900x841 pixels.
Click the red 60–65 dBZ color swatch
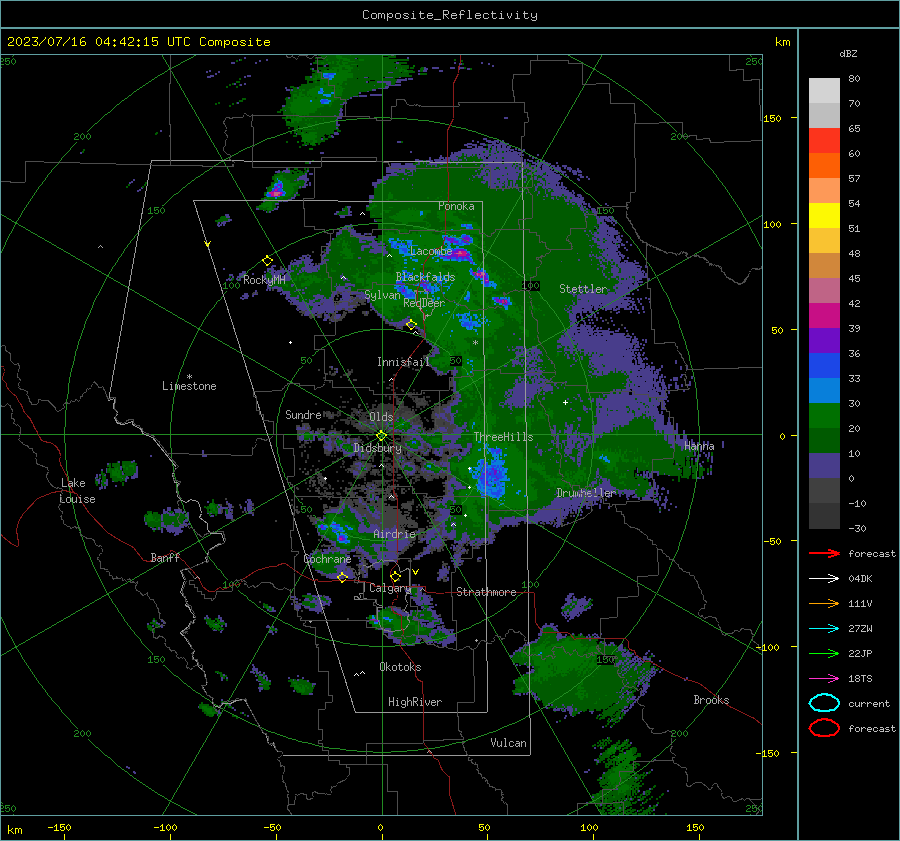[824, 141]
